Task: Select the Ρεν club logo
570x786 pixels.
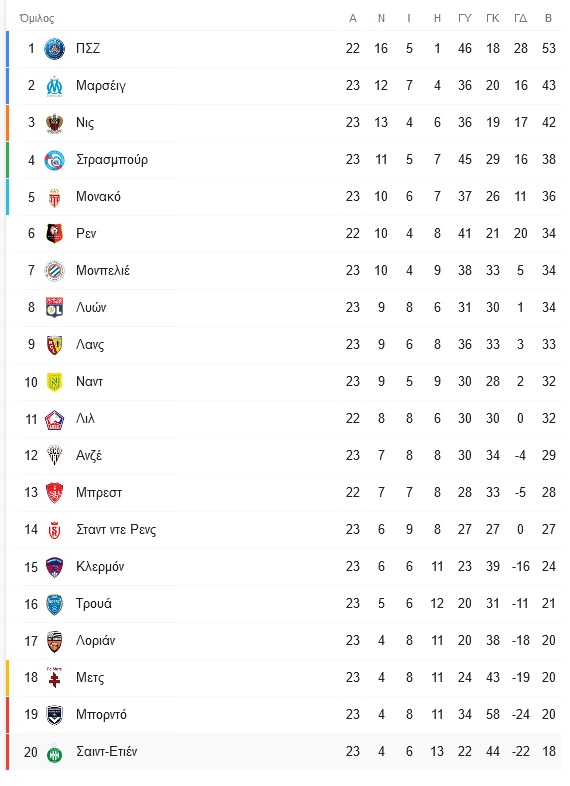Action: point(54,234)
